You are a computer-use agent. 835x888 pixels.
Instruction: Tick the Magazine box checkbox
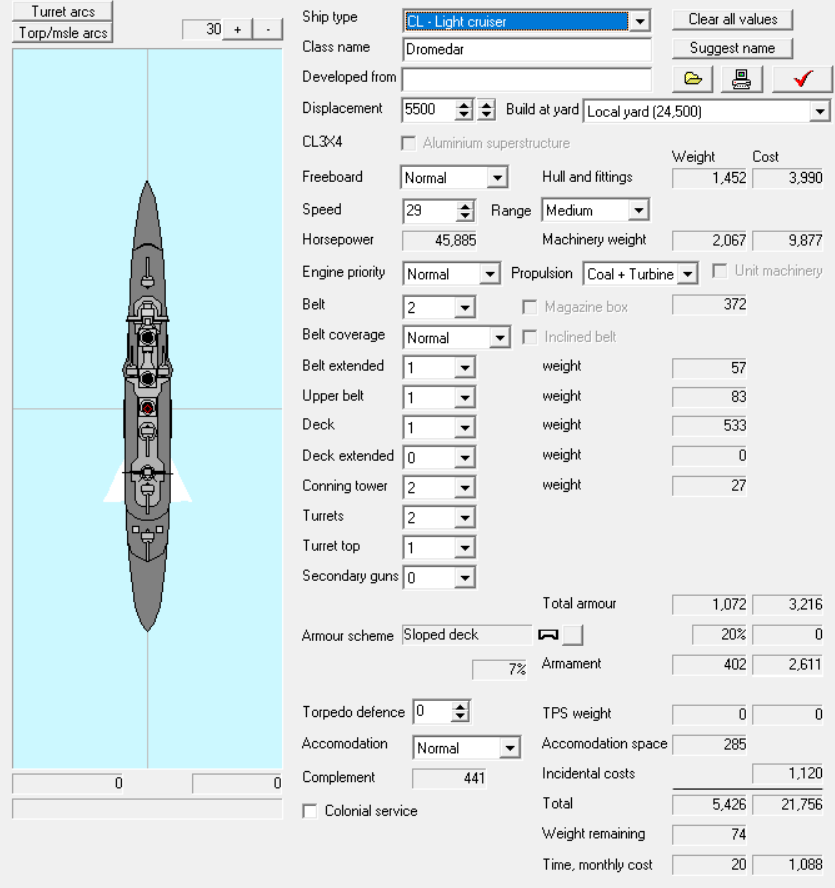530,307
